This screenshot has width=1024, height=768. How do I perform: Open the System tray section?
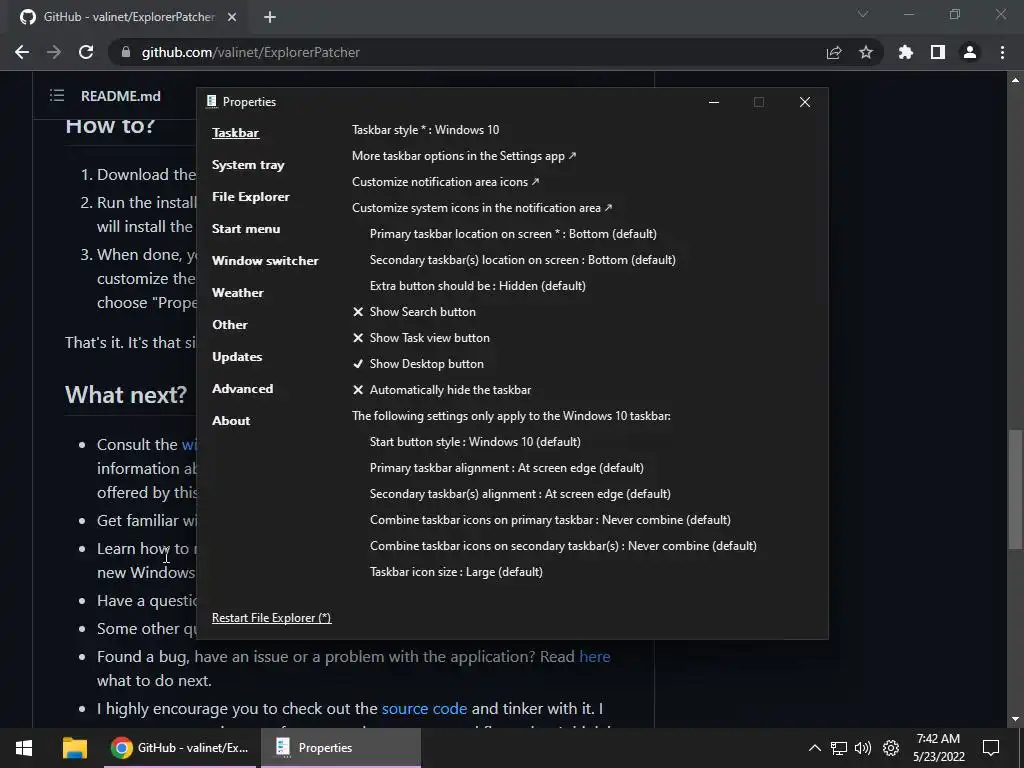coord(248,165)
